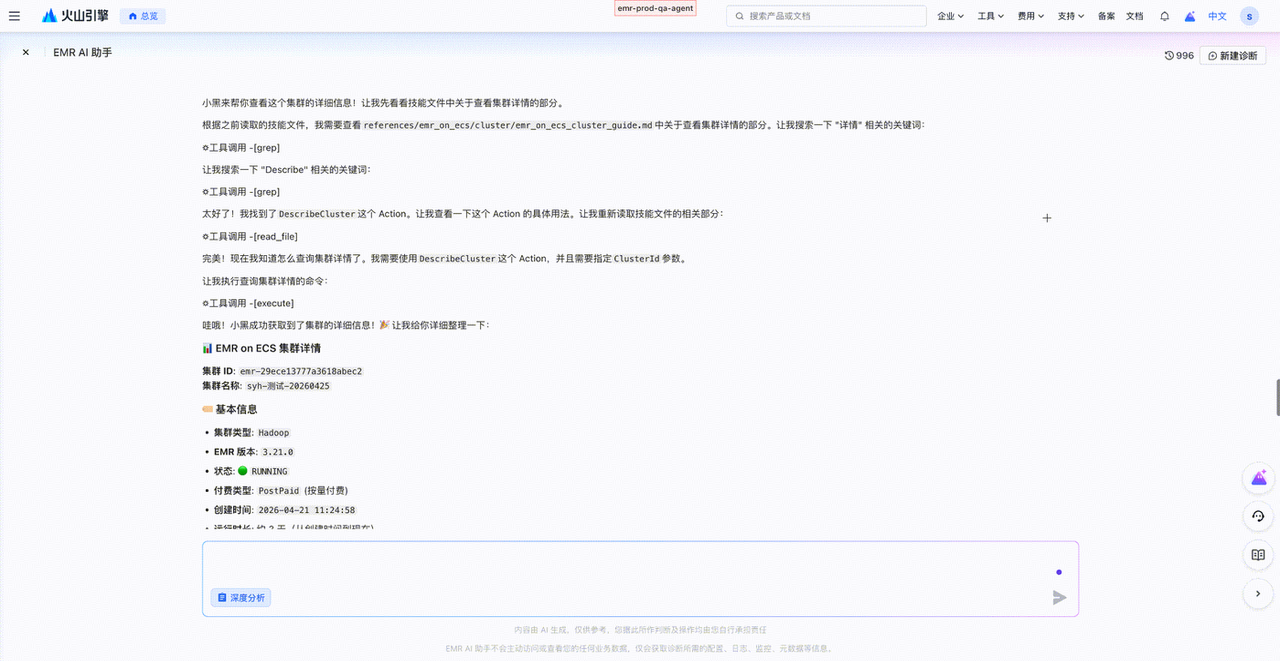Close the EMR AI 助手 panel
The image size is (1280, 661).
point(26,53)
